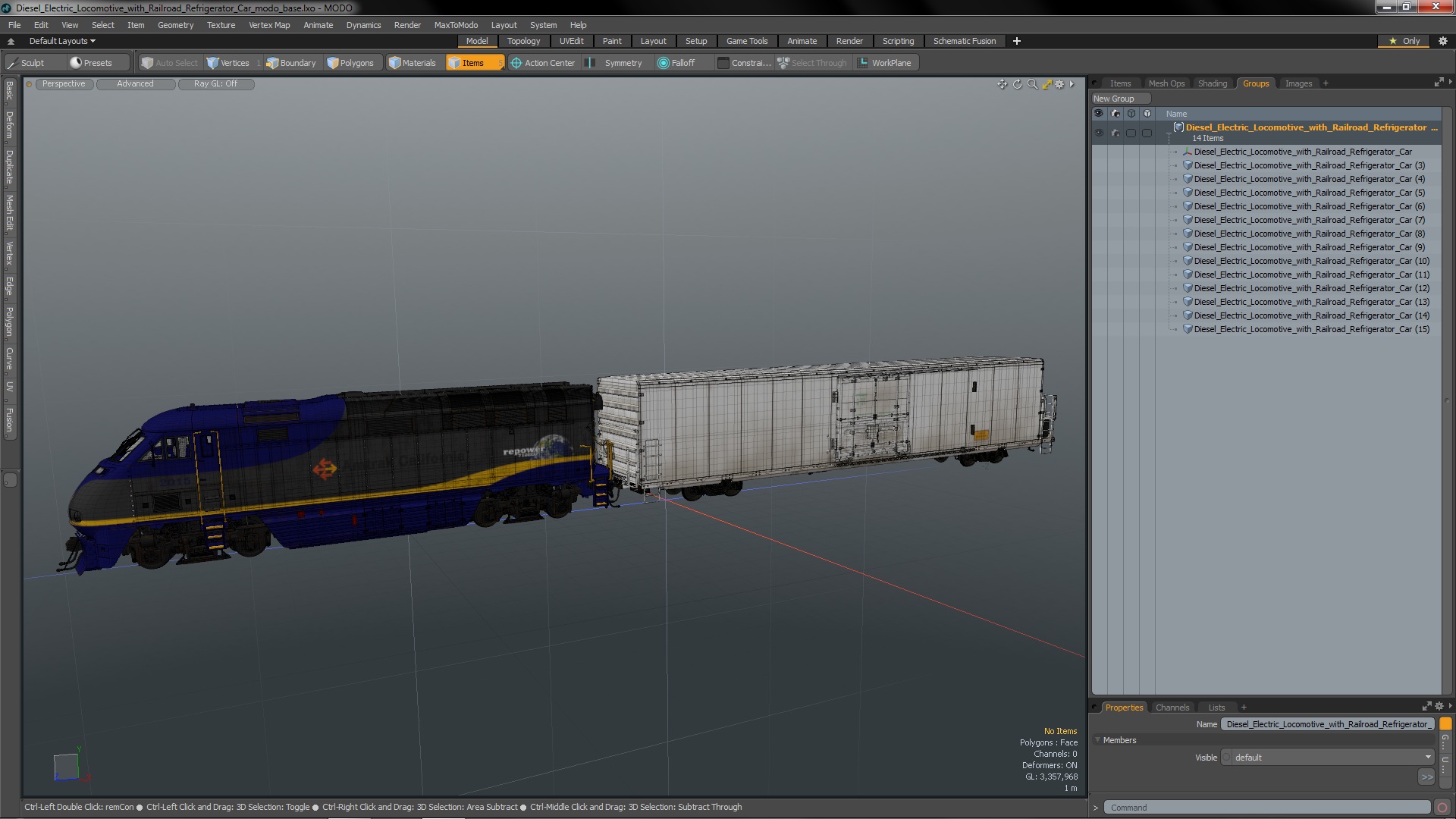Collapse the Members section

point(1098,740)
